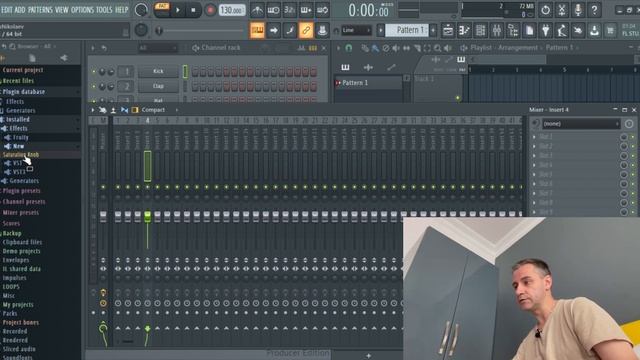Click the download/content library icon
640x360 pixels.
click(x=594, y=30)
